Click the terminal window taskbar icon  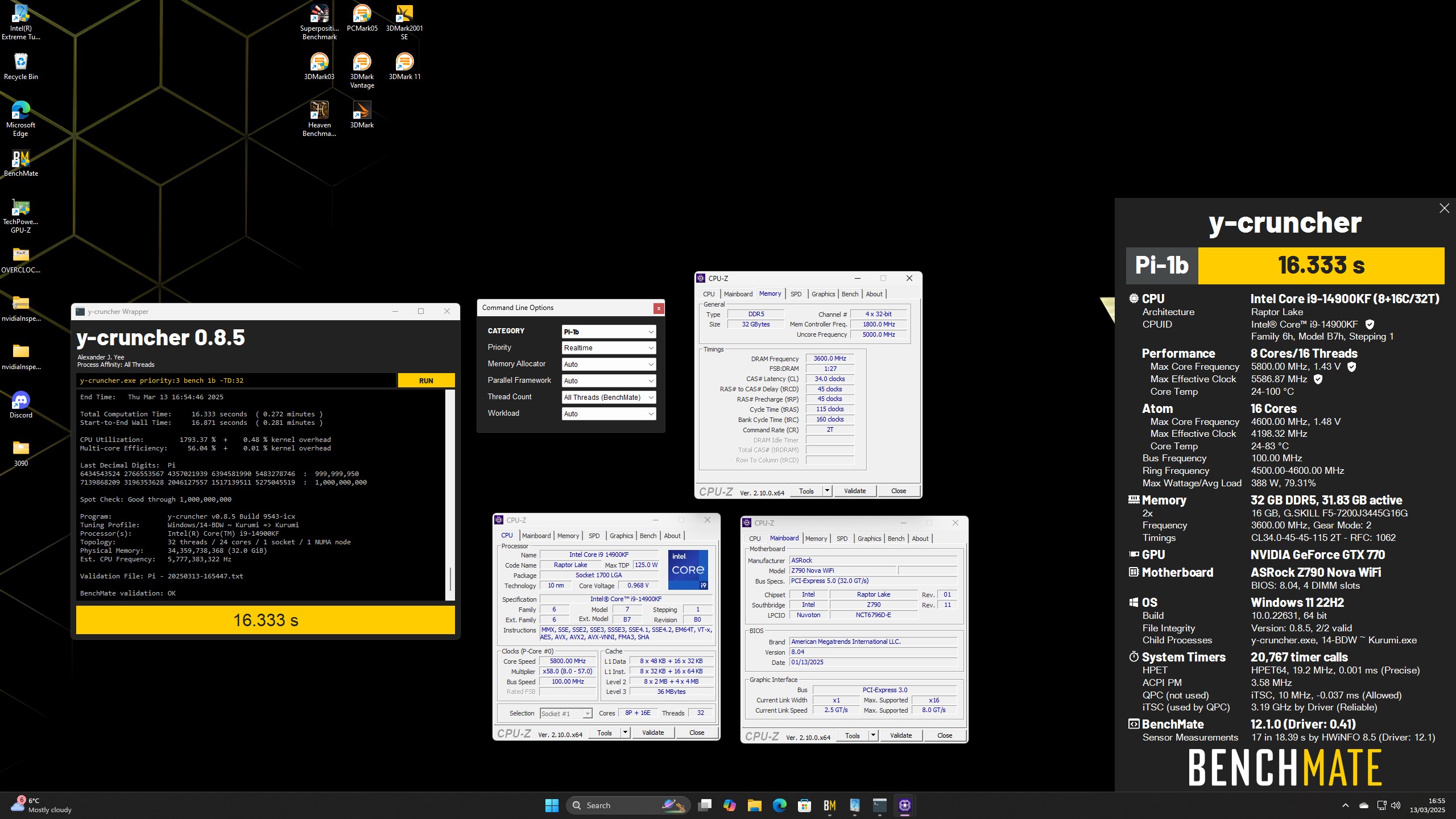(x=879, y=805)
